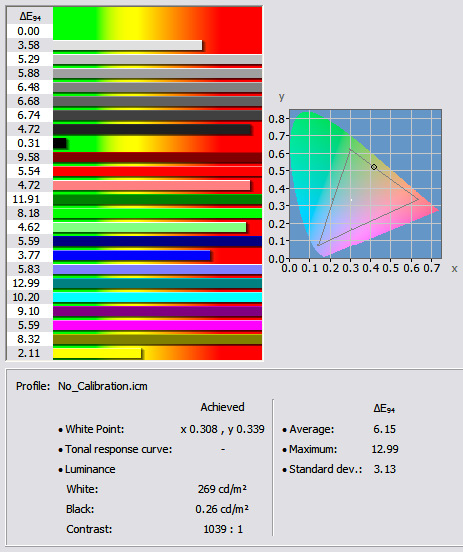Select the bright green bar at 8.18
Image resolution: width=463 pixels, height=552 pixels.
[x=157, y=213]
